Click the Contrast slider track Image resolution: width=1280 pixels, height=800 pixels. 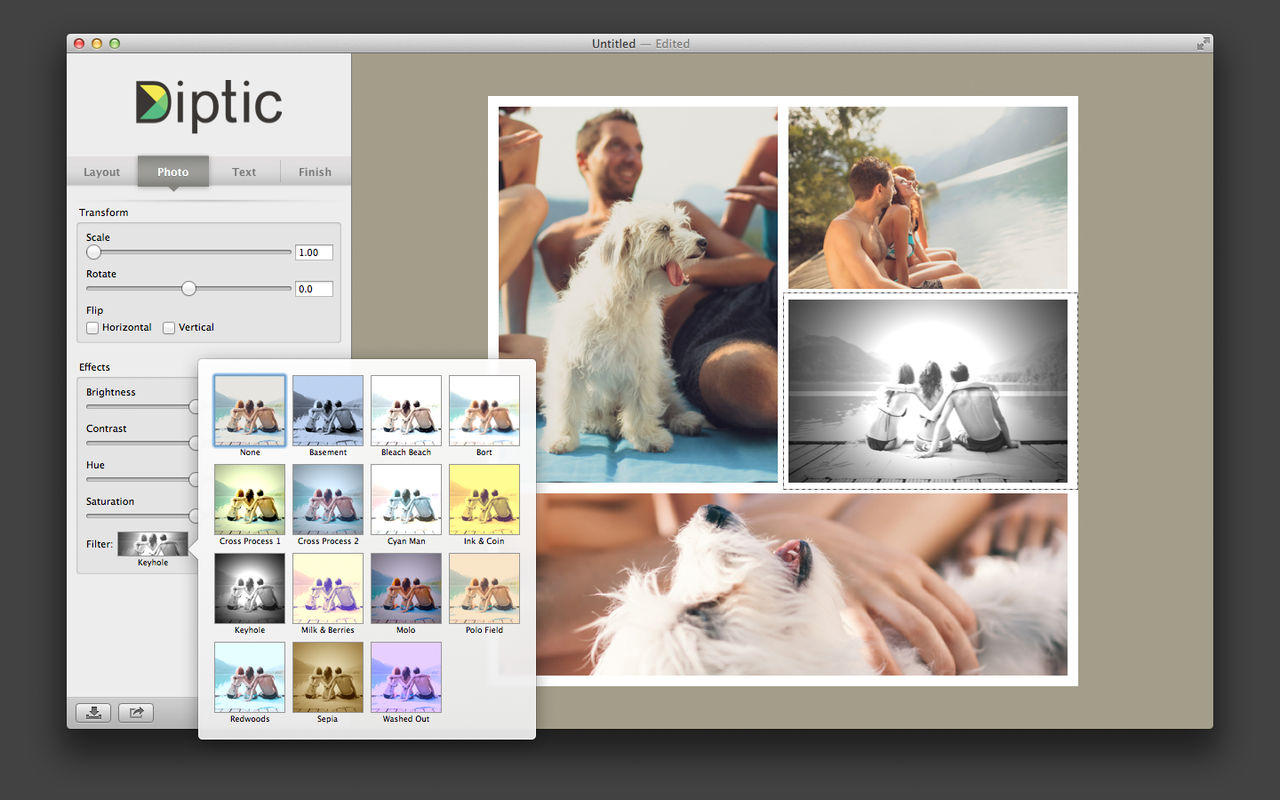click(x=141, y=443)
